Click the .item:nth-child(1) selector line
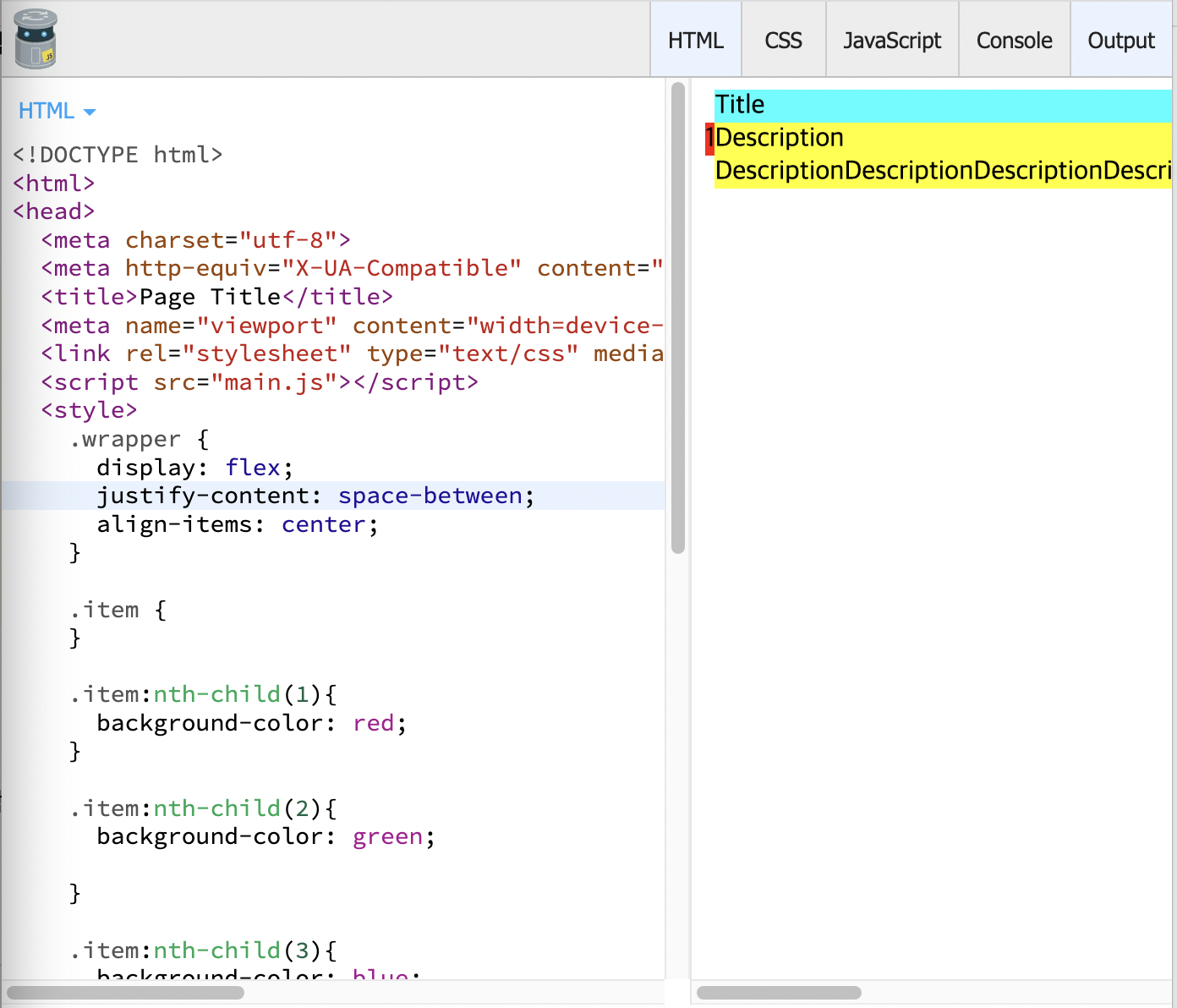1177x1008 pixels. click(x=203, y=694)
